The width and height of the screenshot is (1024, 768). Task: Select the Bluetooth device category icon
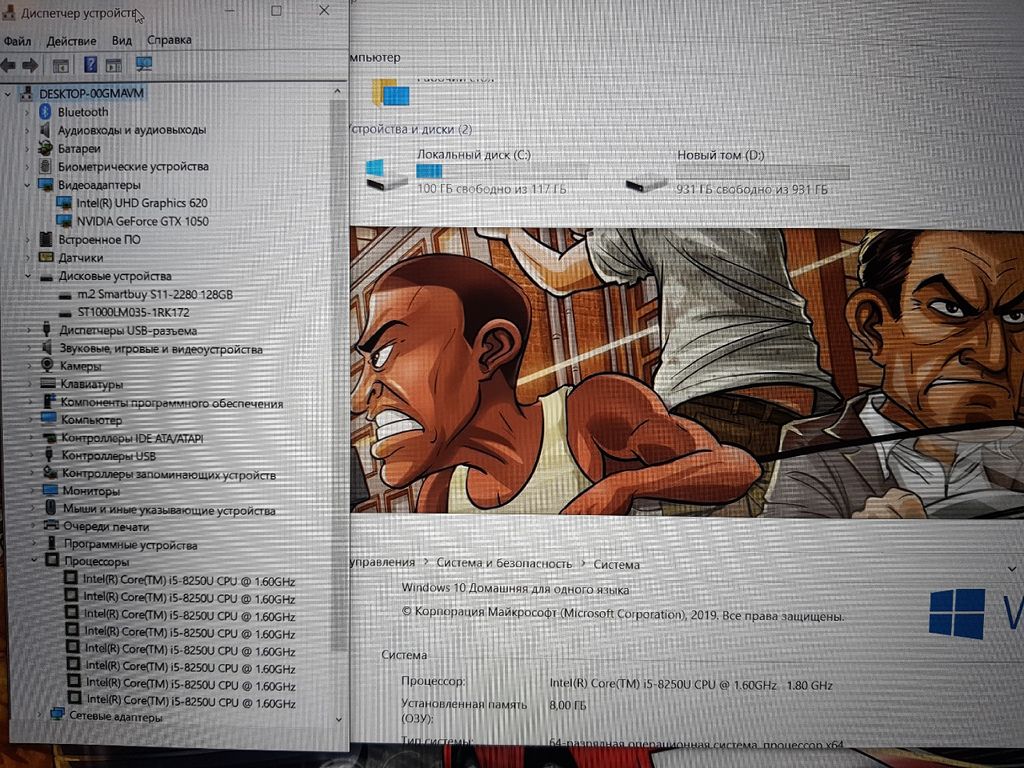tap(45, 112)
